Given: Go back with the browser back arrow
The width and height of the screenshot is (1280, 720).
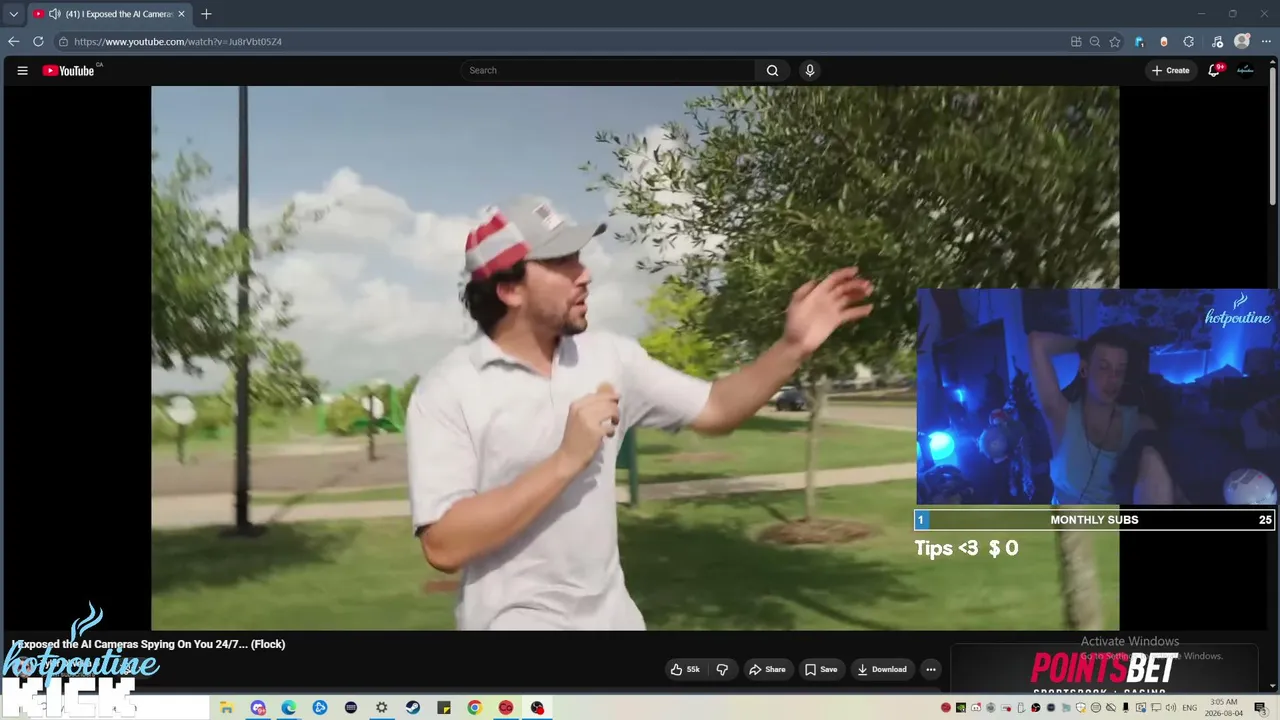Looking at the screenshot, I should [13, 42].
